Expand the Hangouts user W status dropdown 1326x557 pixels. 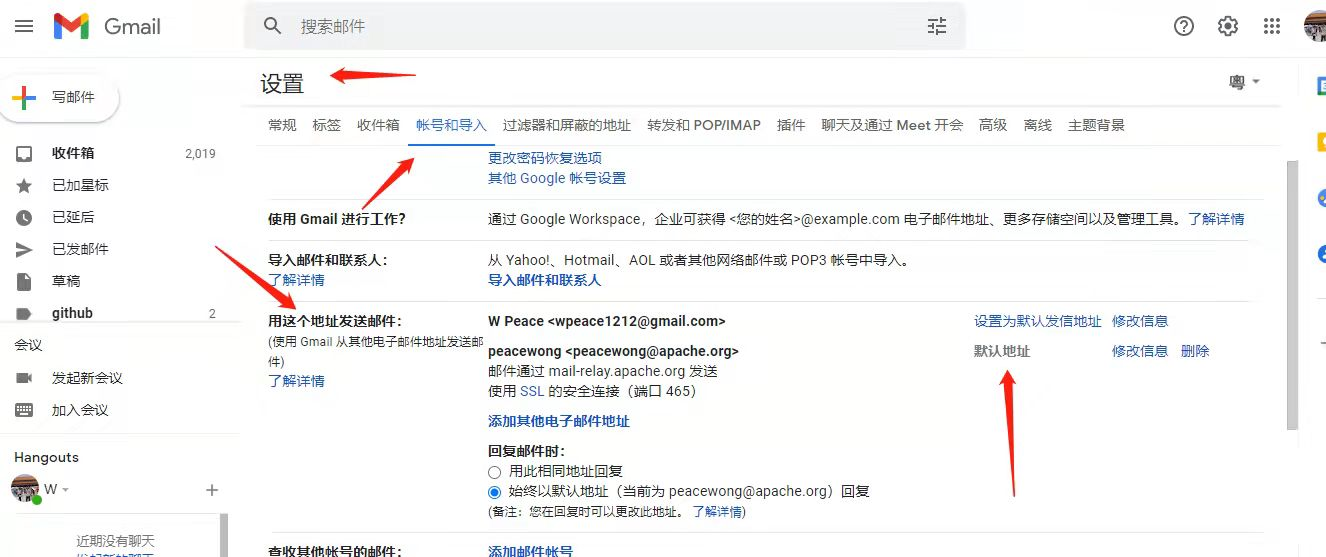[65, 490]
